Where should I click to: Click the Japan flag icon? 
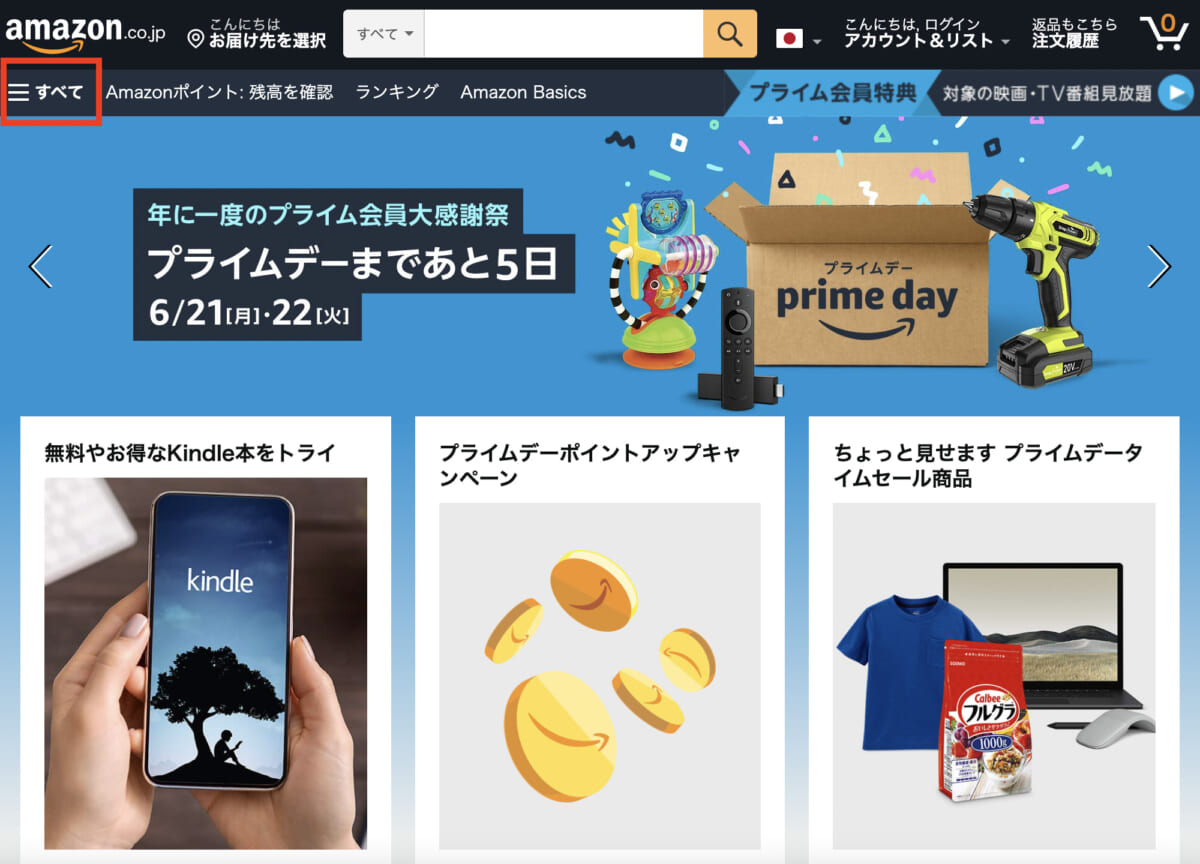(790, 39)
